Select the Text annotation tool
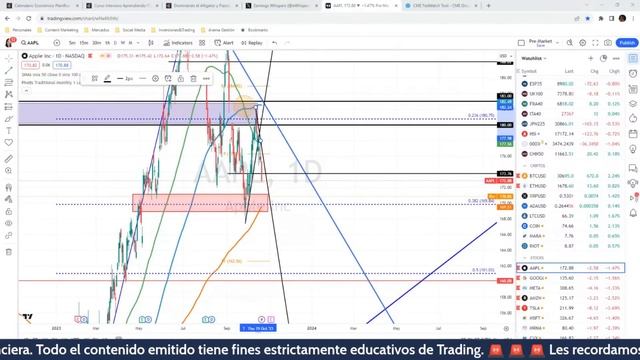640x360 pixels. 9,131
